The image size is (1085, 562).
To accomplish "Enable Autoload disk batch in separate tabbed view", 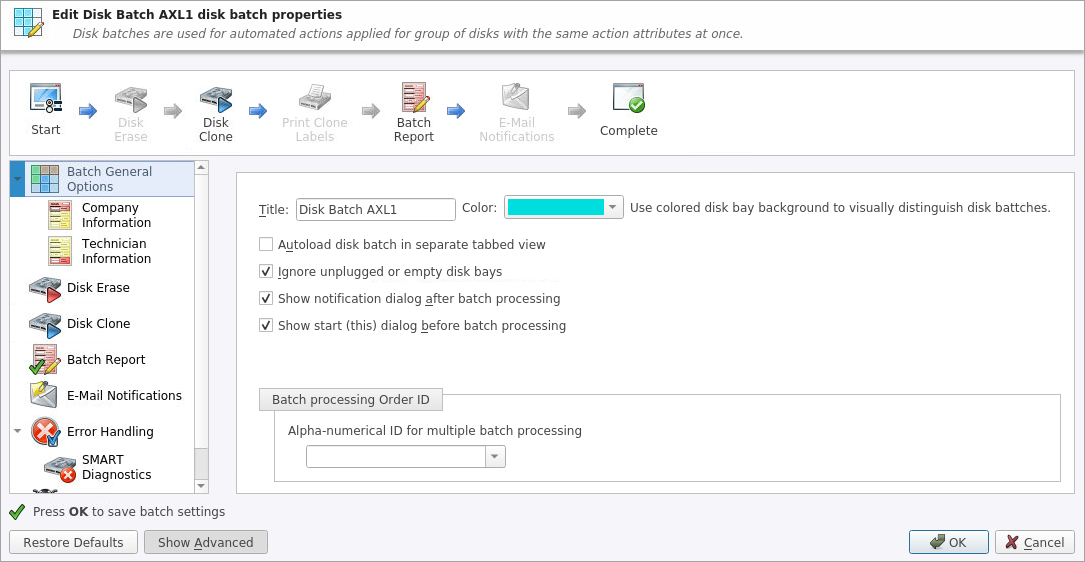I will click(x=266, y=244).
